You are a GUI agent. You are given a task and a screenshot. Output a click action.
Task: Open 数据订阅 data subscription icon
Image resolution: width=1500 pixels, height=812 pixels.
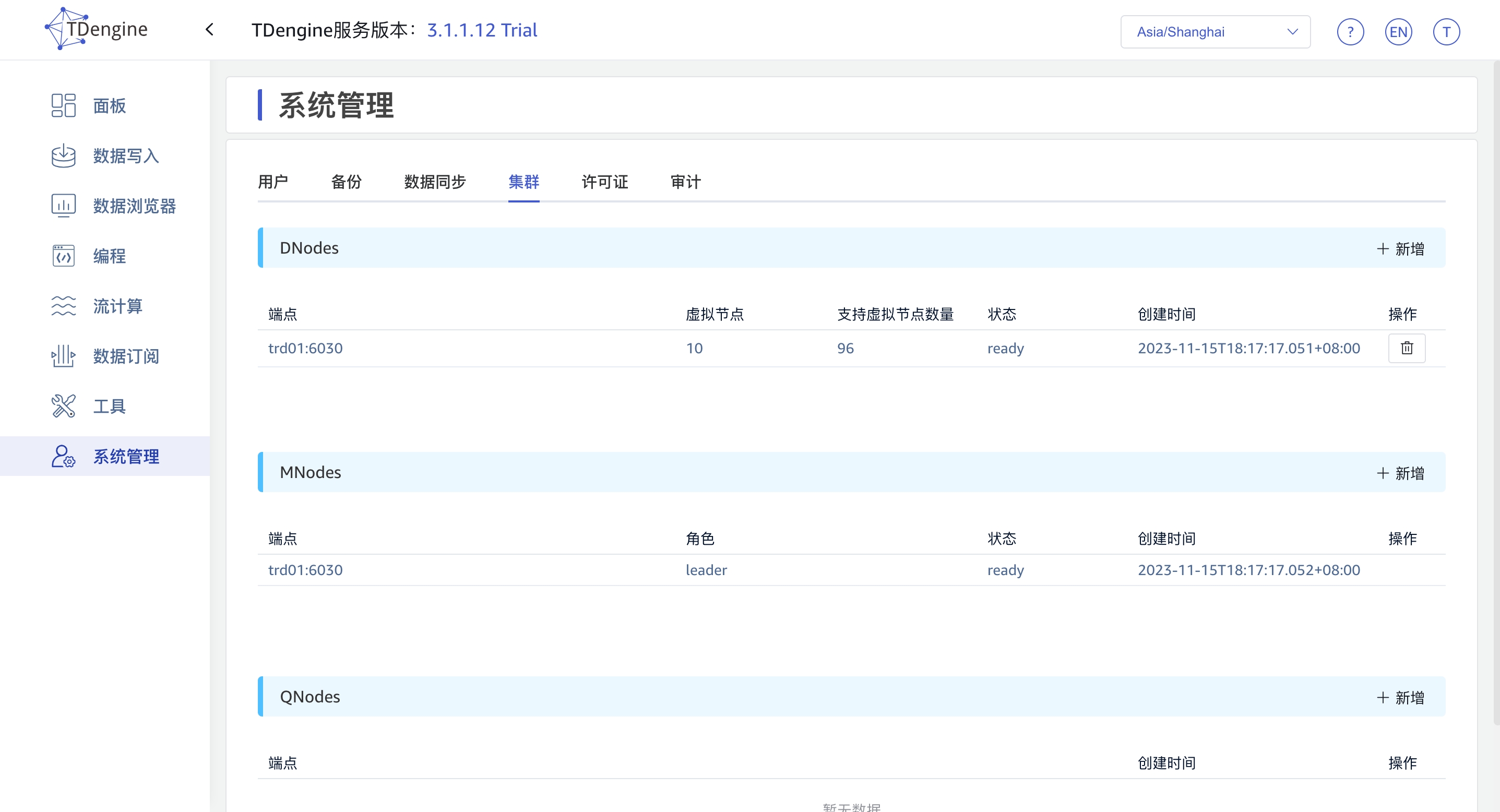63,356
